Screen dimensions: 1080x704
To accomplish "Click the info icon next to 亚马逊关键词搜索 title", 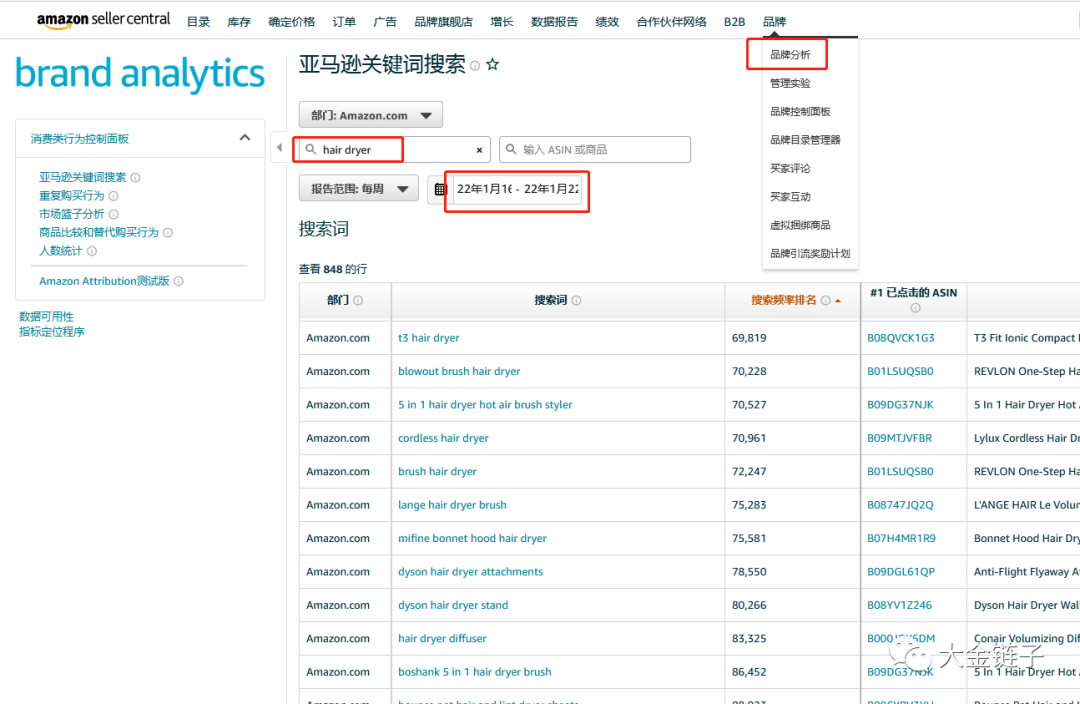I will tap(475, 66).
